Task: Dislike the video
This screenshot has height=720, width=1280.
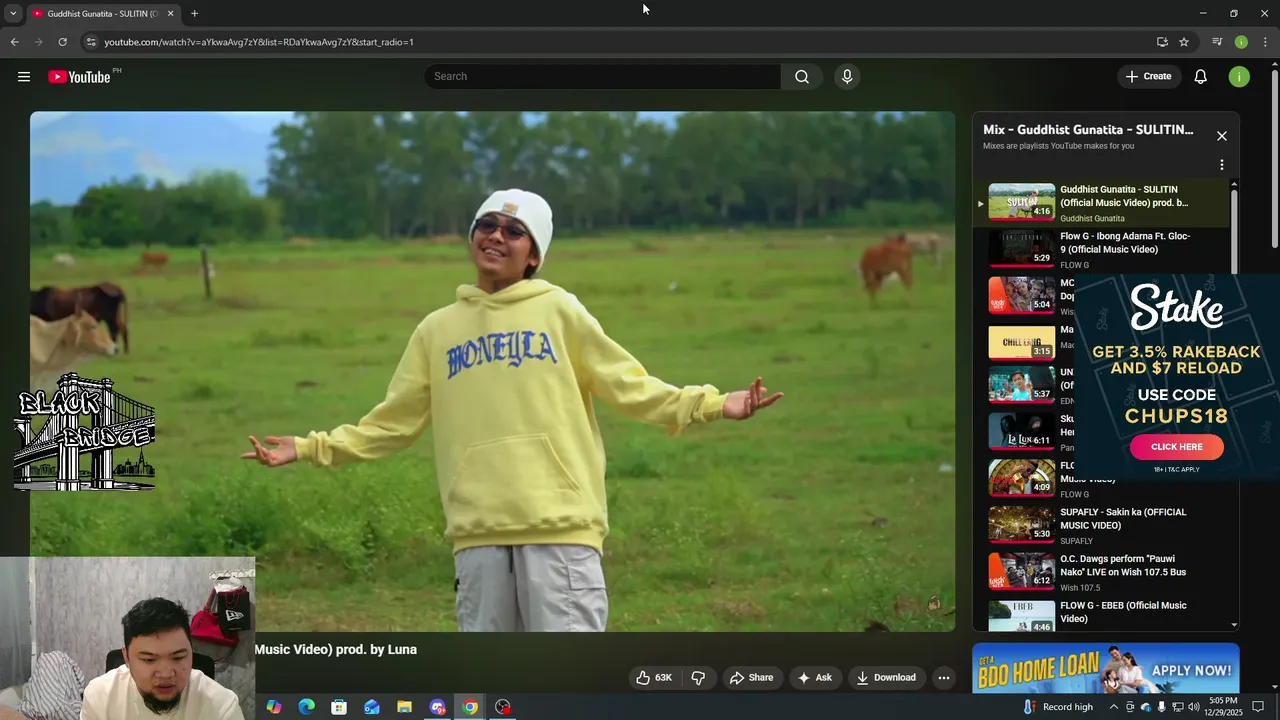Action: (698, 678)
